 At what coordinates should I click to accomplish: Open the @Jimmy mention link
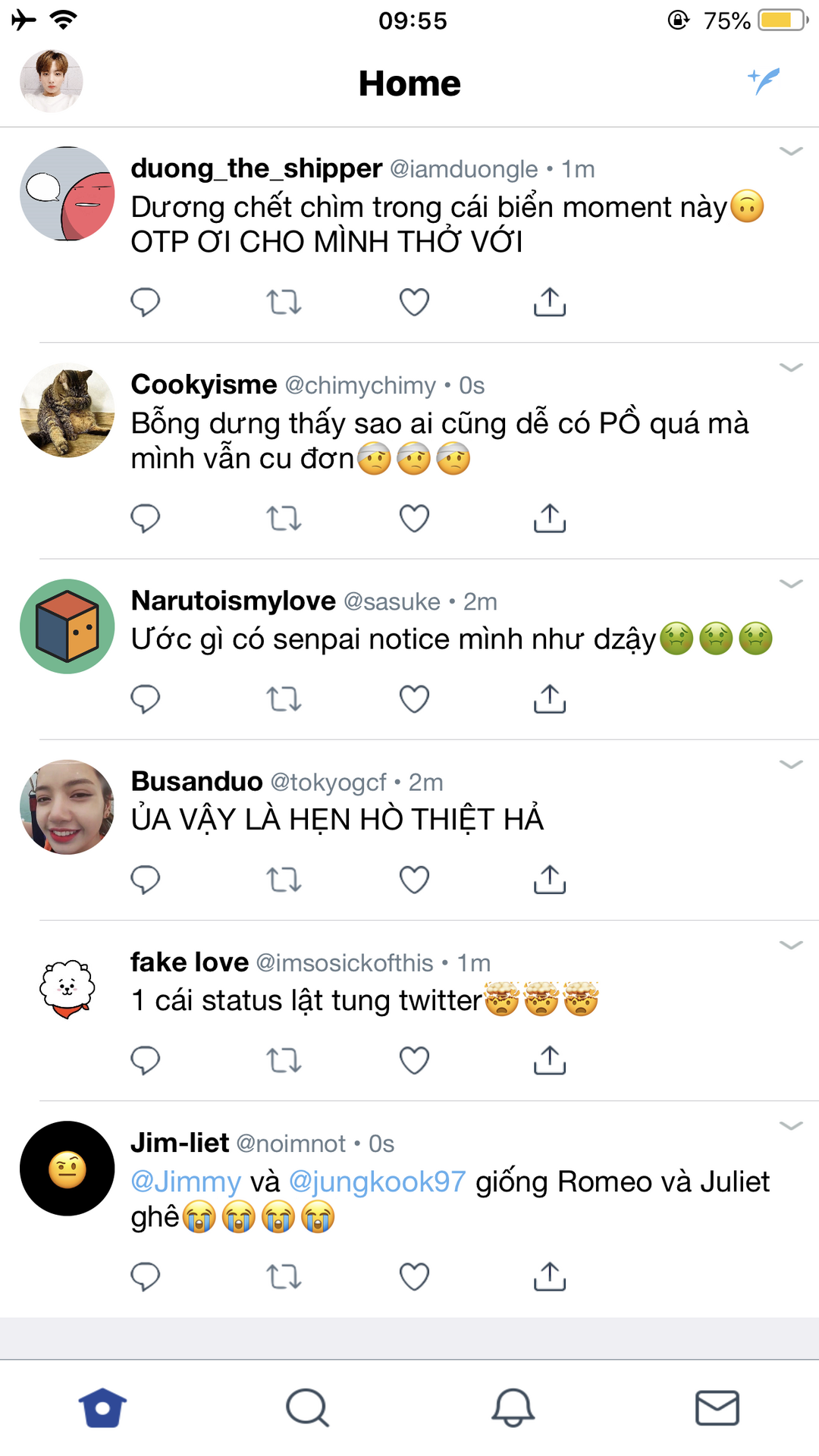tap(186, 1181)
